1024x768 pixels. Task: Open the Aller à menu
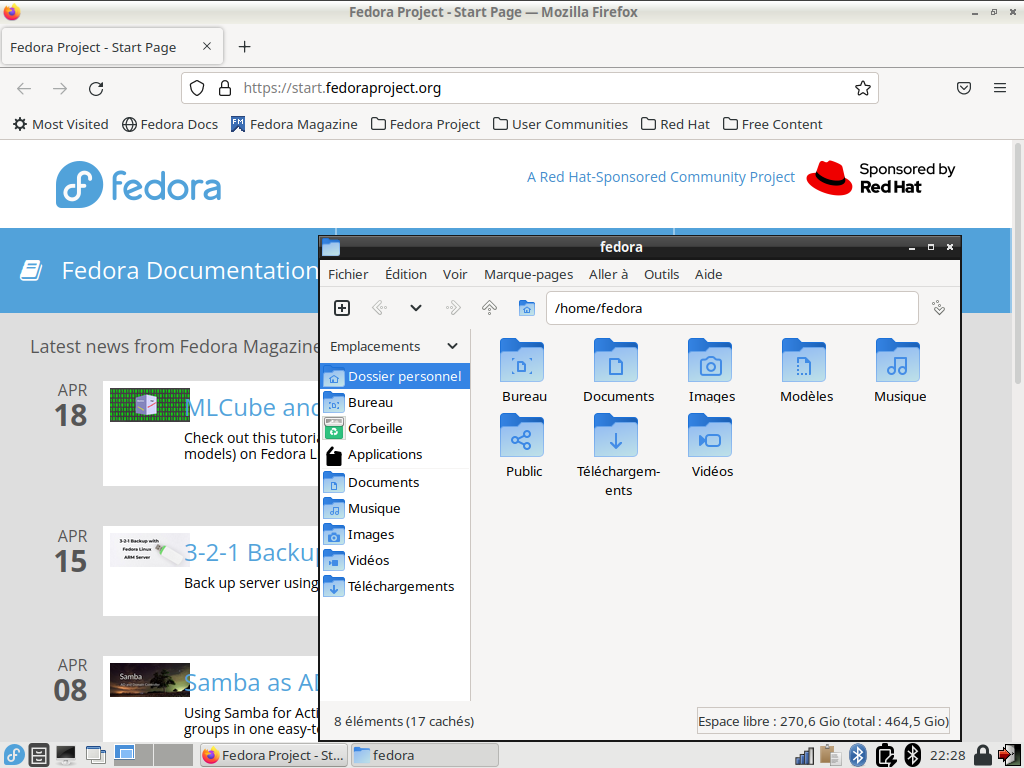click(608, 274)
